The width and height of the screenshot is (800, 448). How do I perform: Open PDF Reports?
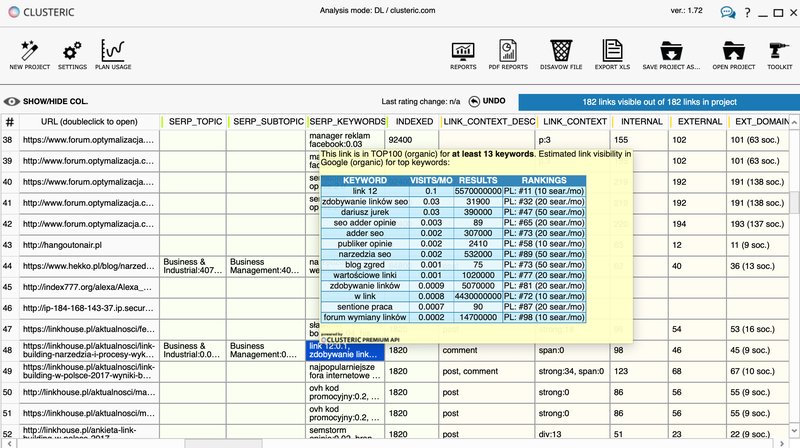click(x=508, y=55)
